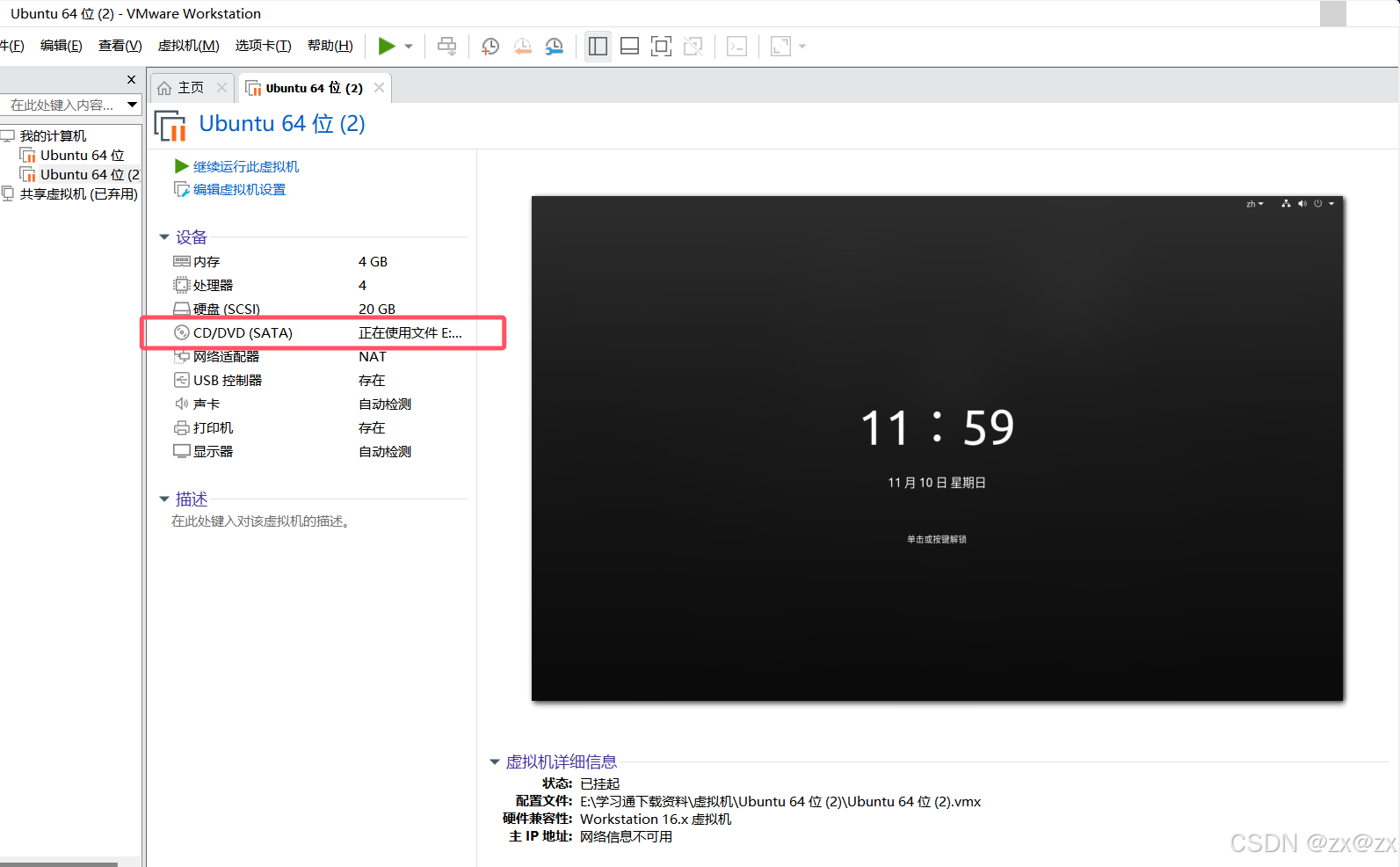The height and width of the screenshot is (867, 1400).
Task: Take a snapshot of this virtual machine
Action: coord(490,47)
